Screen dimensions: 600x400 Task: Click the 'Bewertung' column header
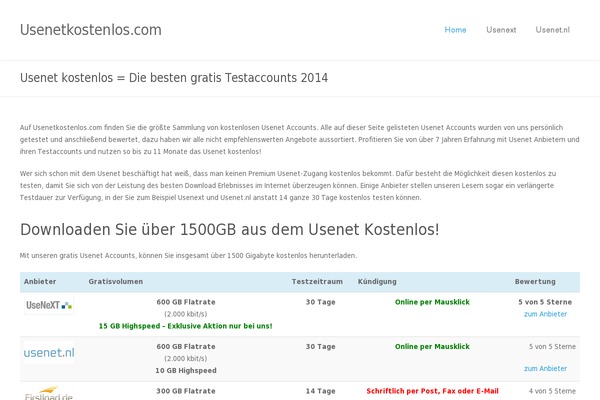(x=535, y=281)
